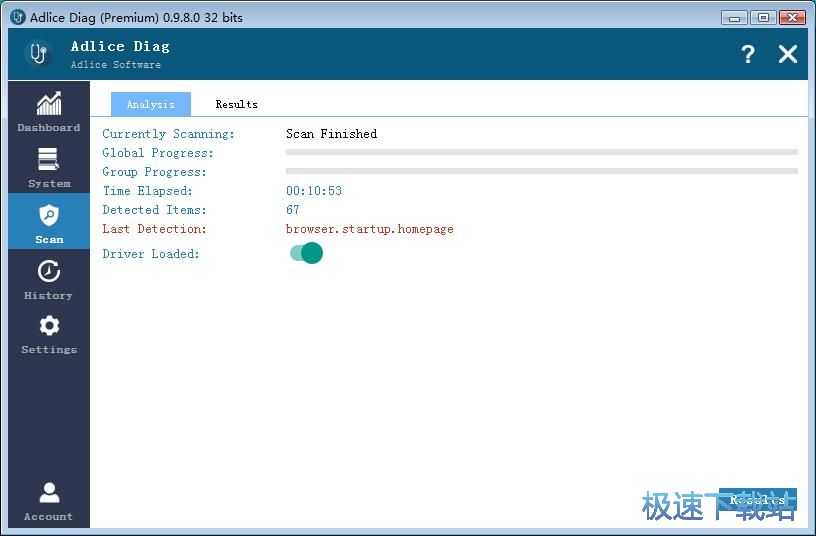Click the Adlice Diag stethoscope logo
The height and width of the screenshot is (536, 816).
[39, 54]
